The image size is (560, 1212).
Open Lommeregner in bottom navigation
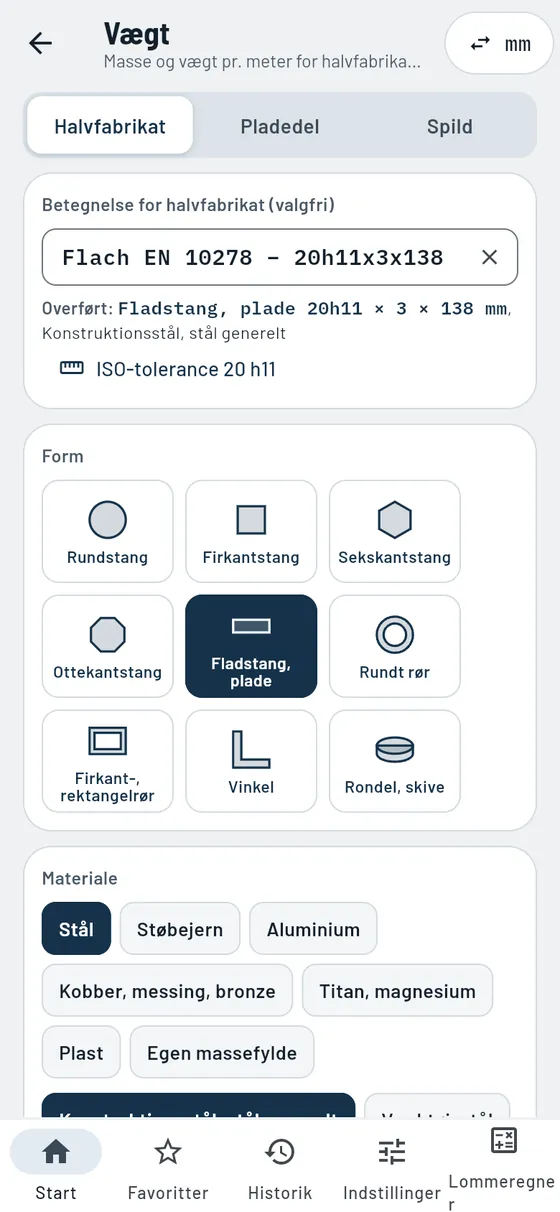[503, 1168]
